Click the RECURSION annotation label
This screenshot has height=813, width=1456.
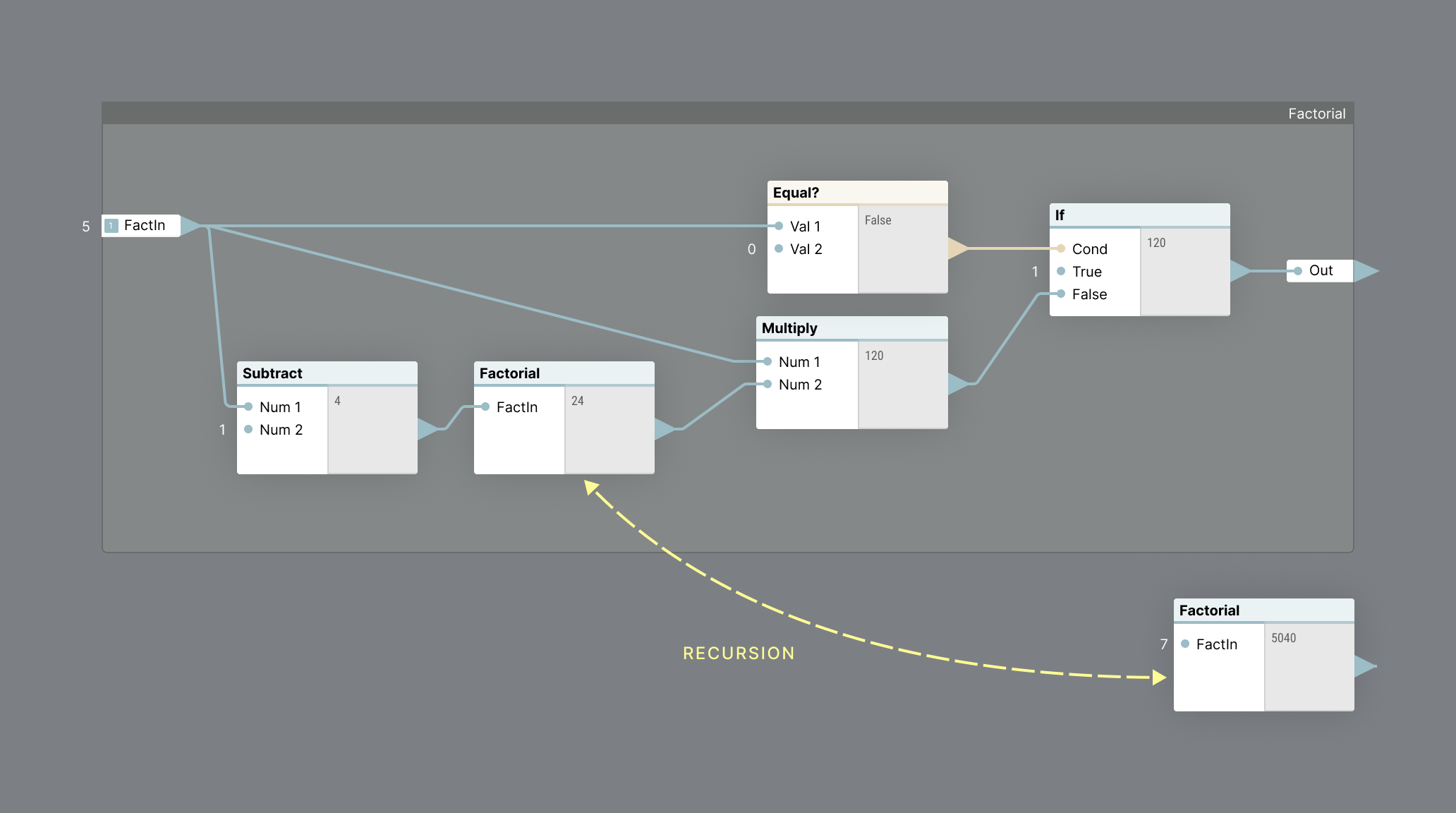[x=739, y=654]
